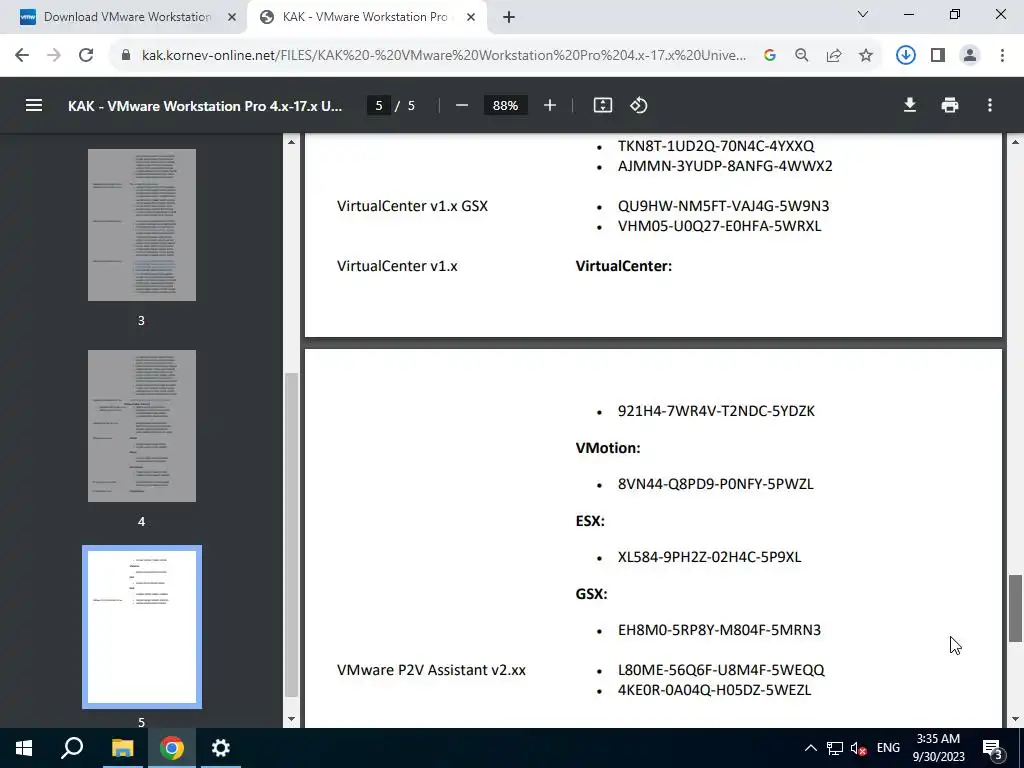
Task: Click the ENG language indicator
Action: (888, 748)
